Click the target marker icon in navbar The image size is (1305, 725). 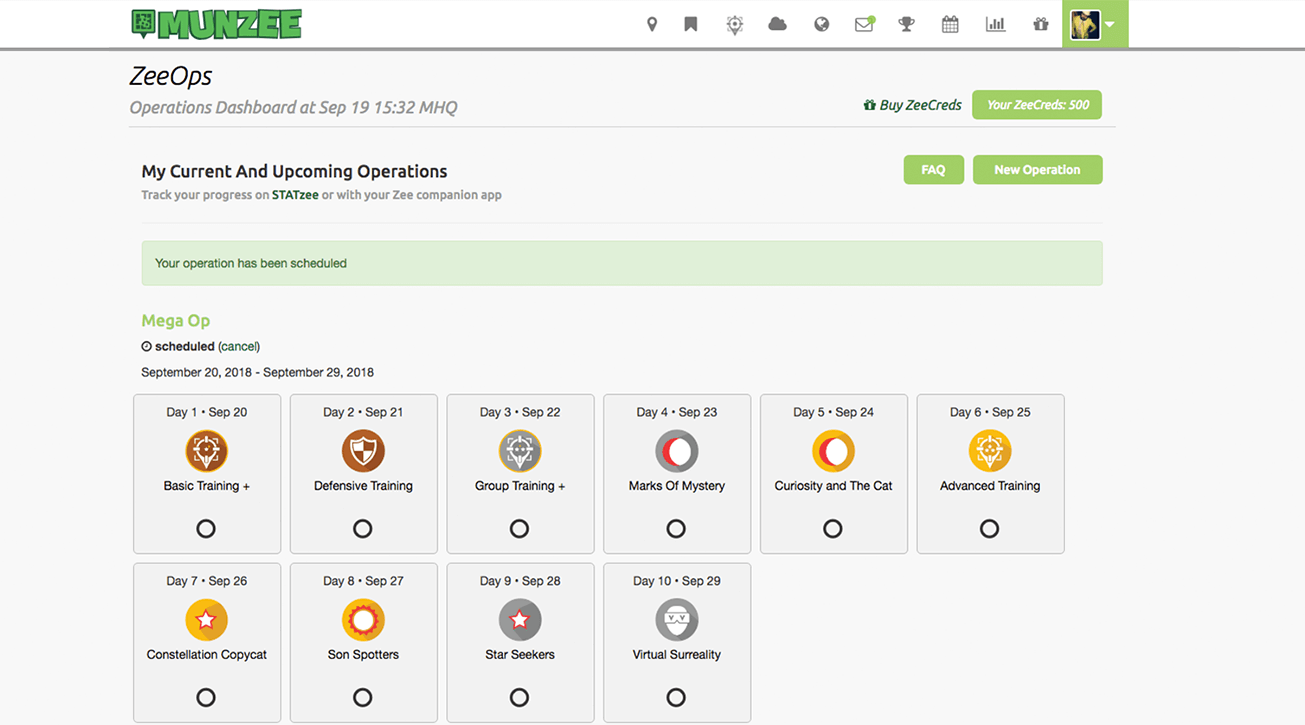click(x=735, y=24)
